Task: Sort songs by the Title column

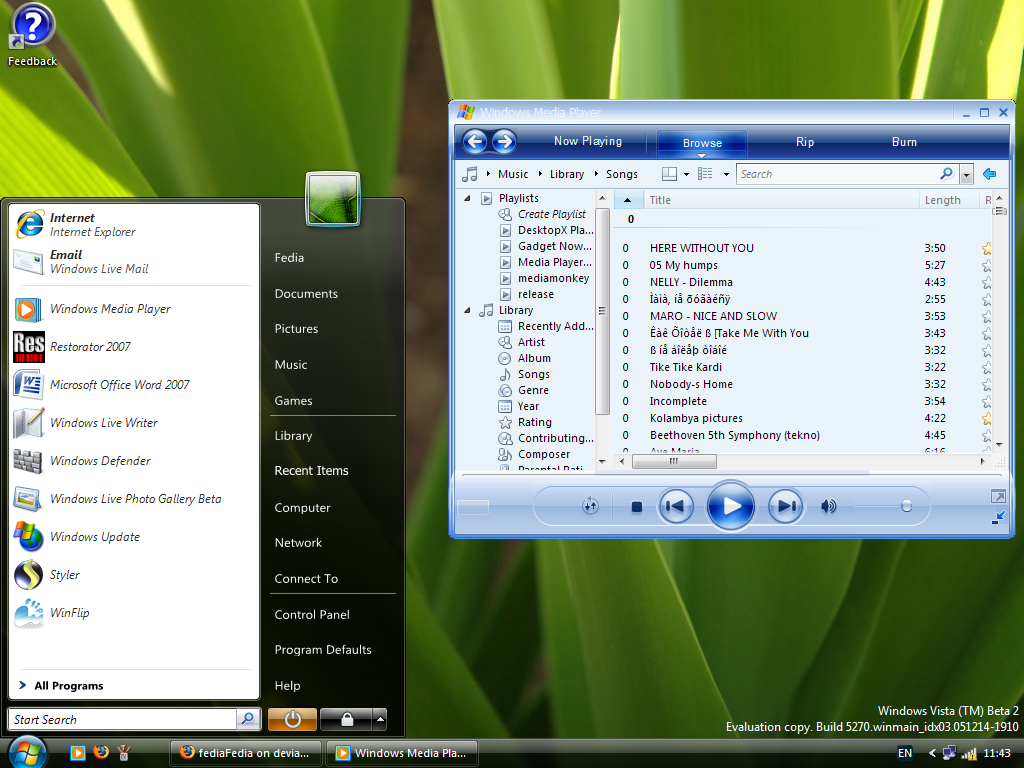Action: pyautogui.click(x=781, y=200)
